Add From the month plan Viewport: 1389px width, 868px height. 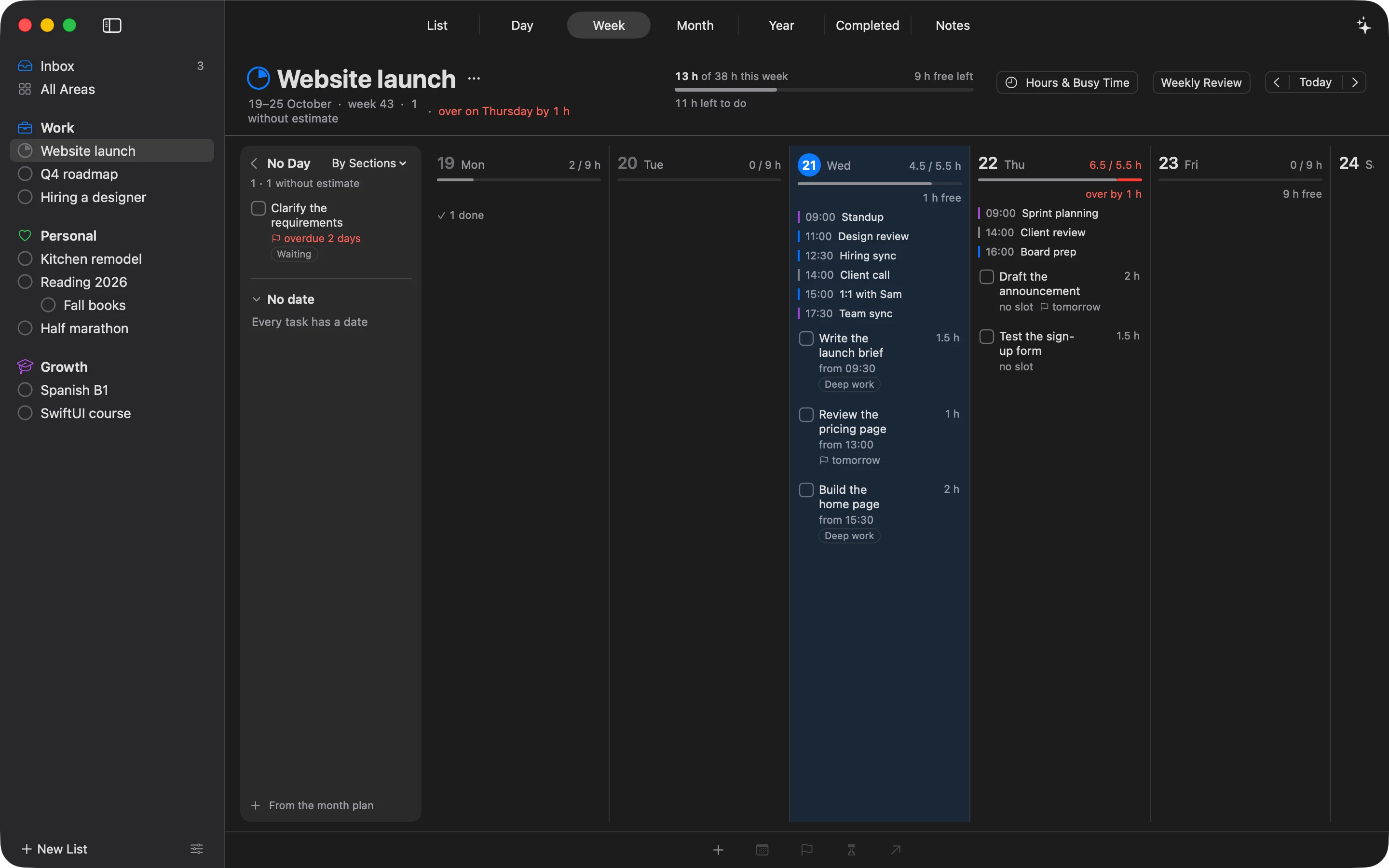[x=312, y=805]
